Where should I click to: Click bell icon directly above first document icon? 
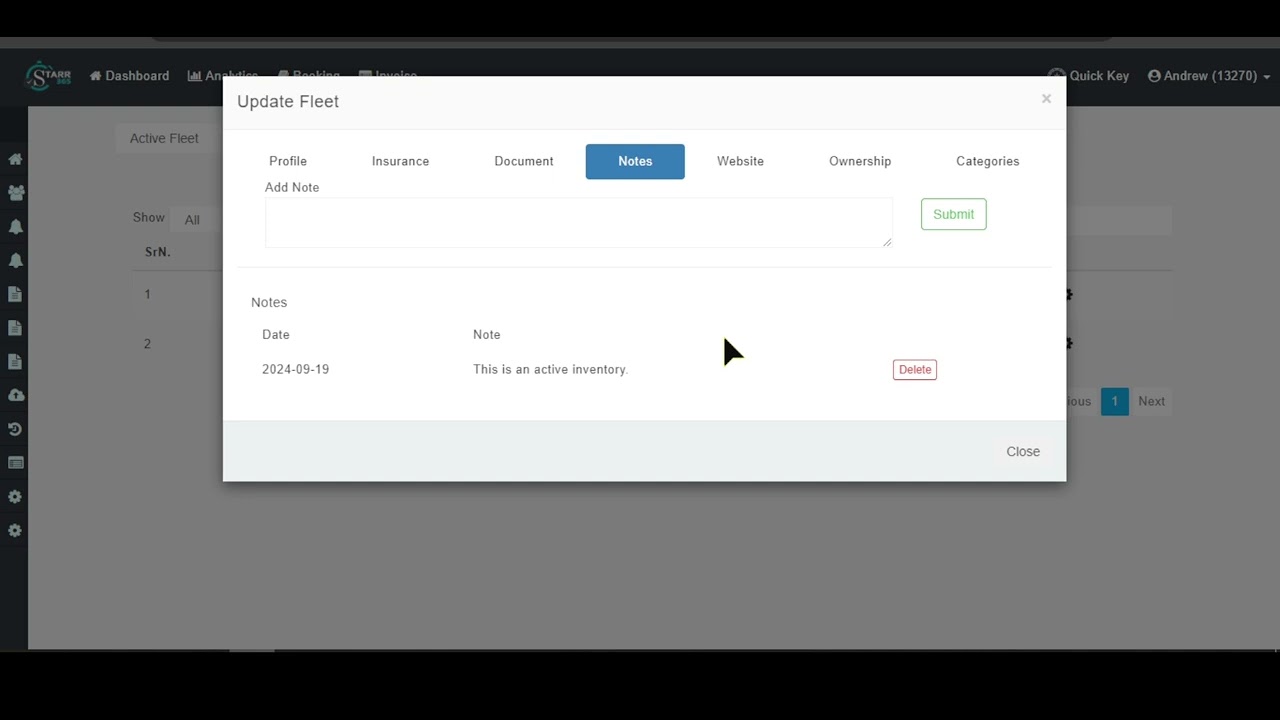point(15,261)
